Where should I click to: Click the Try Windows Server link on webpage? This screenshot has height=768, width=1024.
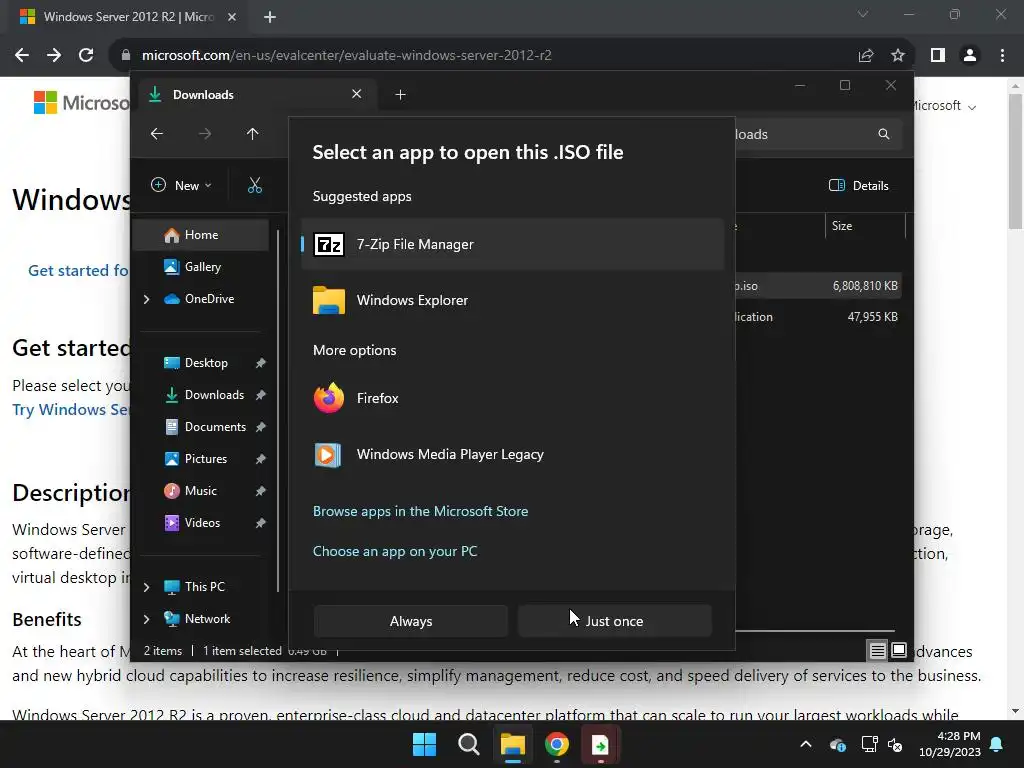pyautogui.click(x=71, y=410)
